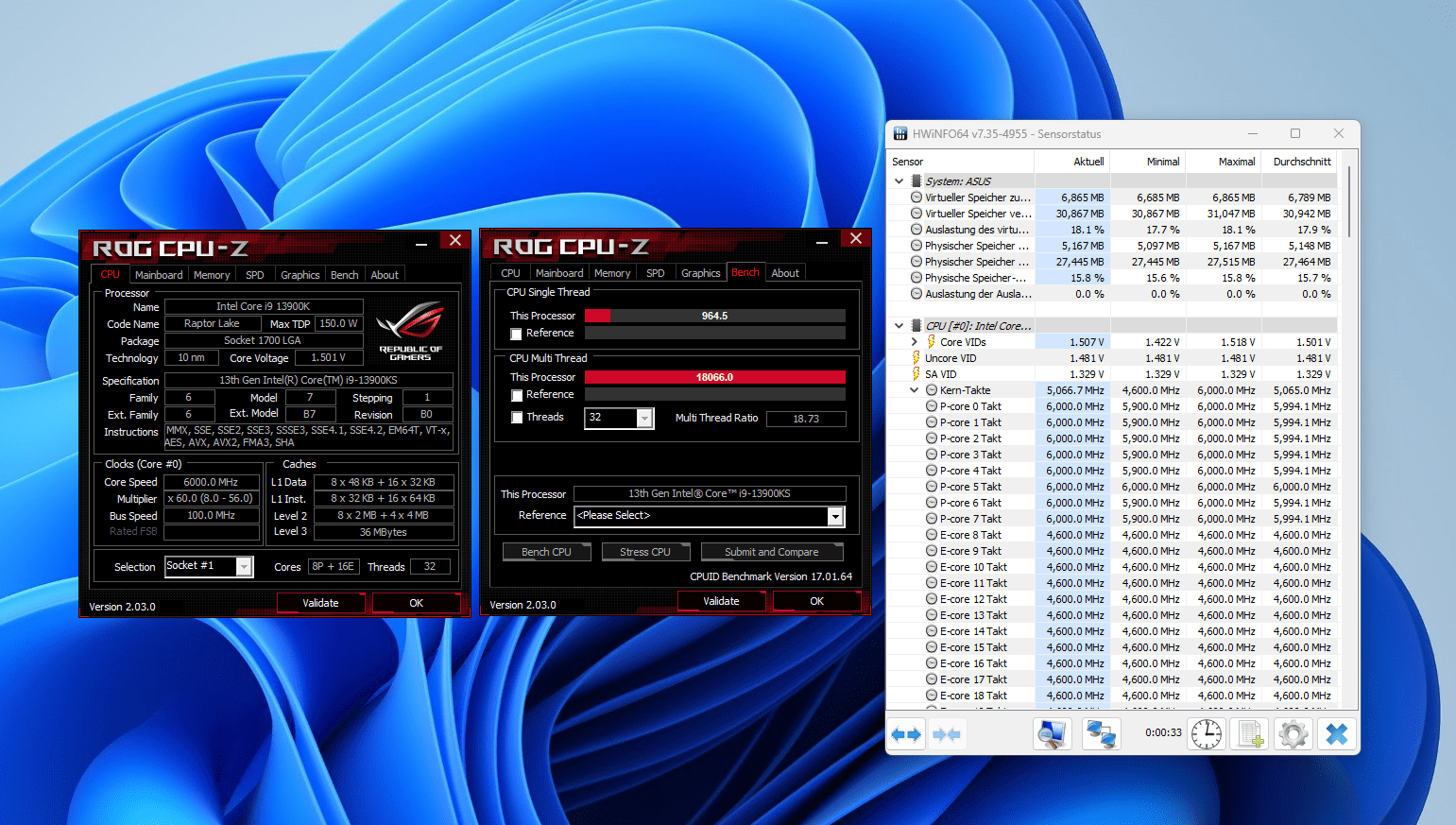Click the sensor icon beside P-core 4 Takt
This screenshot has height=825, width=1456.
[932, 471]
